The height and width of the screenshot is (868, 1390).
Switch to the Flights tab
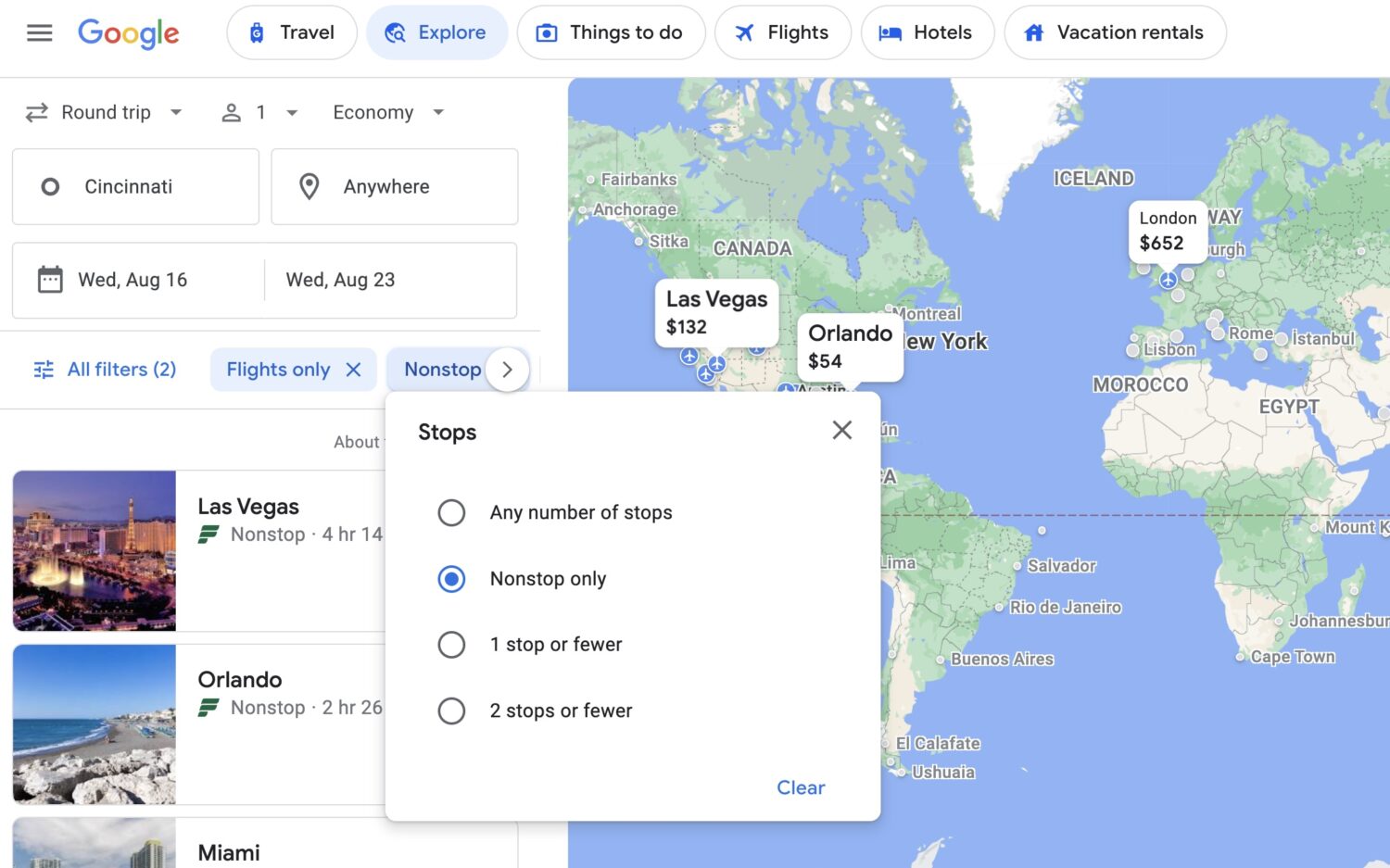783,32
